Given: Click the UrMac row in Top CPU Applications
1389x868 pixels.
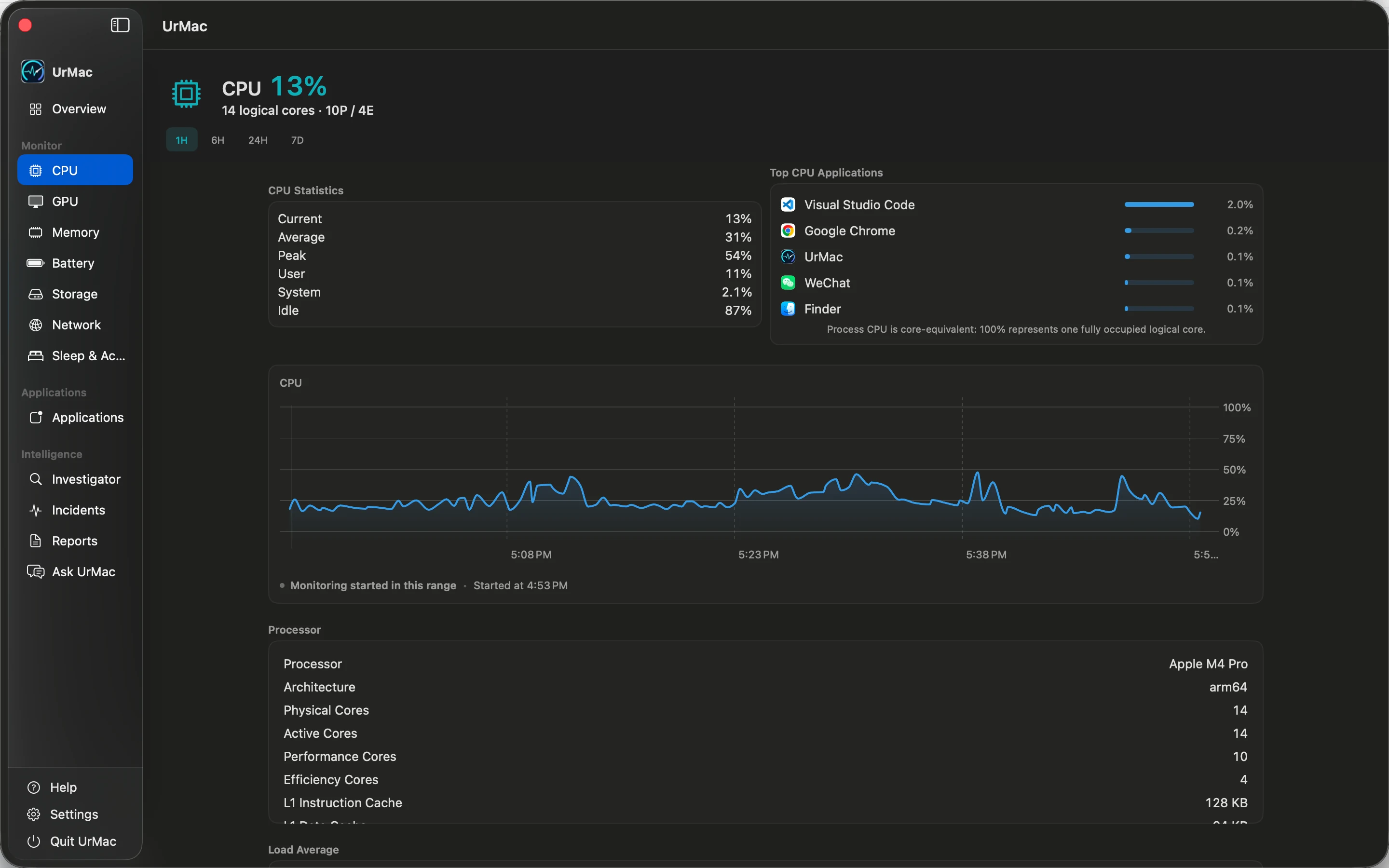Looking at the screenshot, I should point(1017,257).
